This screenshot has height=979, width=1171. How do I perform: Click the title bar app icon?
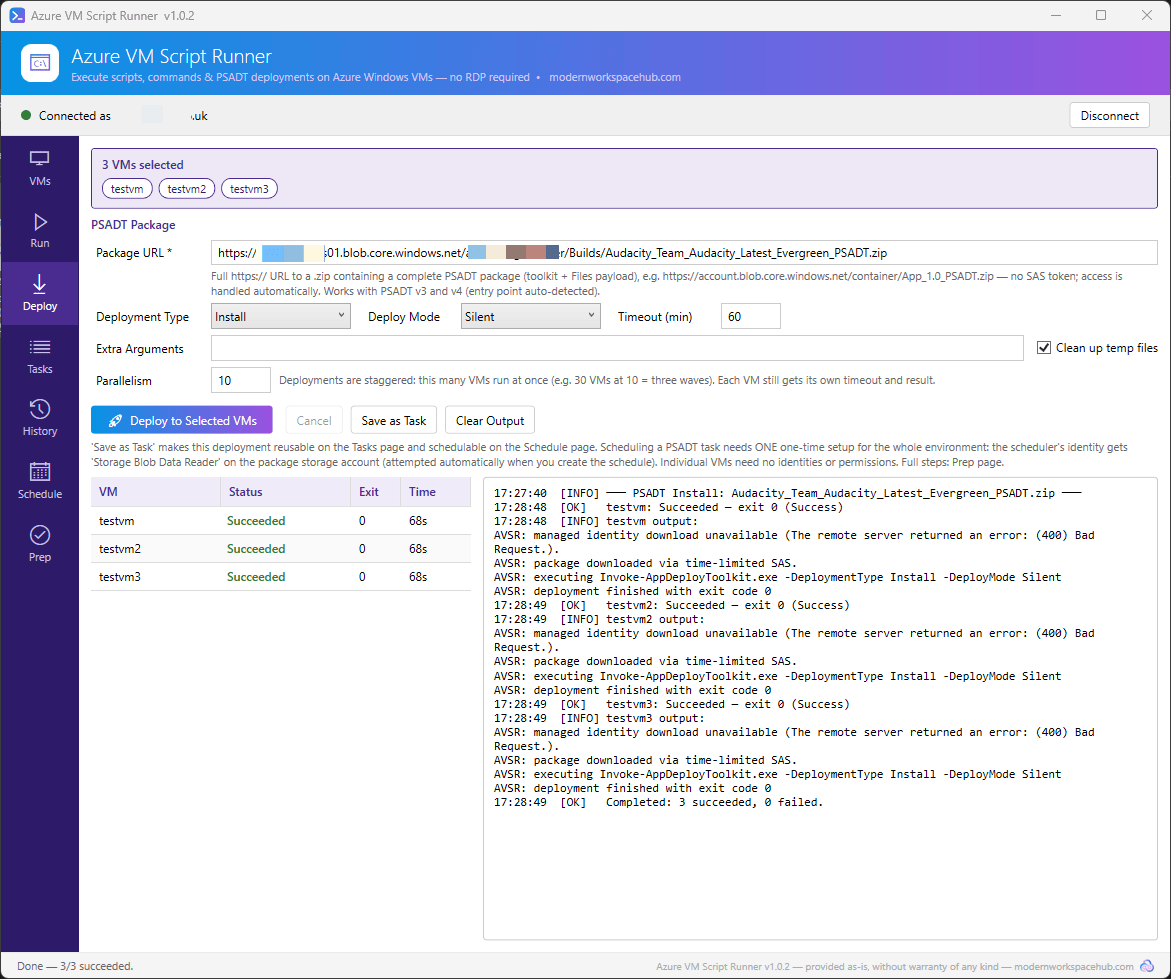click(x=16, y=15)
